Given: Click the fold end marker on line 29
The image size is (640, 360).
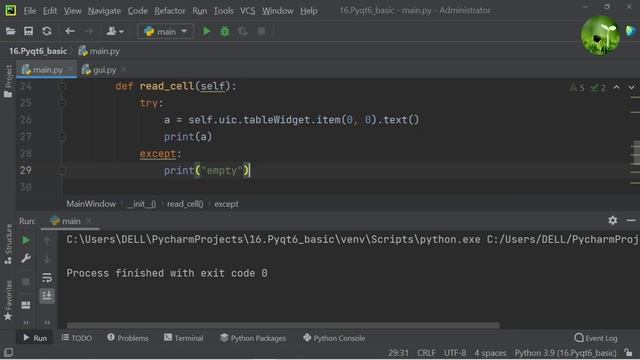Looking at the screenshot, I should coord(62,170).
